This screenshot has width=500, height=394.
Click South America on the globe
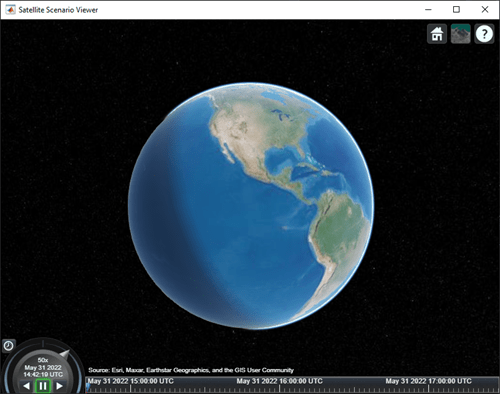[x=340, y=242]
